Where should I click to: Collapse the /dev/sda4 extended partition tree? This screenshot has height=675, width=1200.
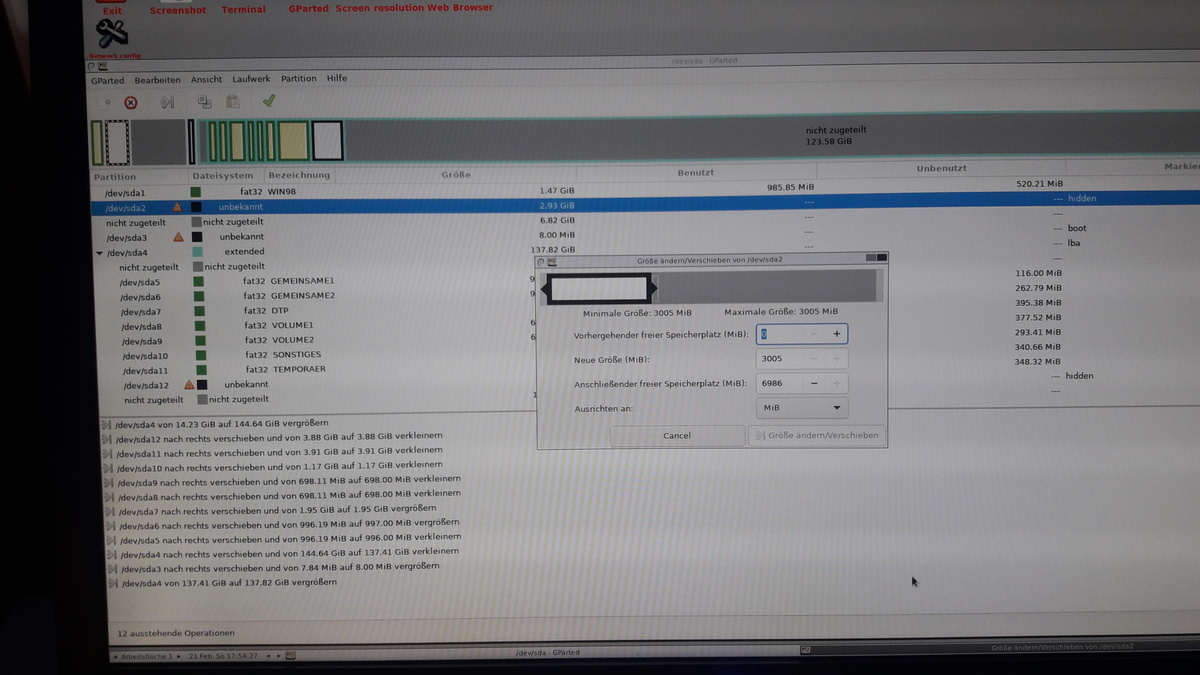pyautogui.click(x=98, y=253)
